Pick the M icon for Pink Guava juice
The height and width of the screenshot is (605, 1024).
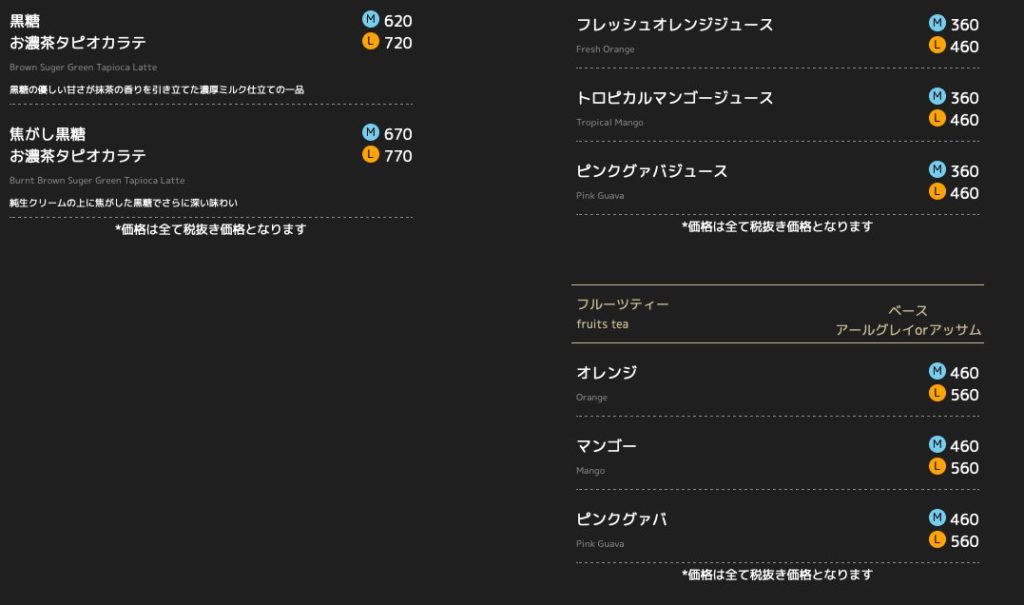pyautogui.click(x=937, y=170)
